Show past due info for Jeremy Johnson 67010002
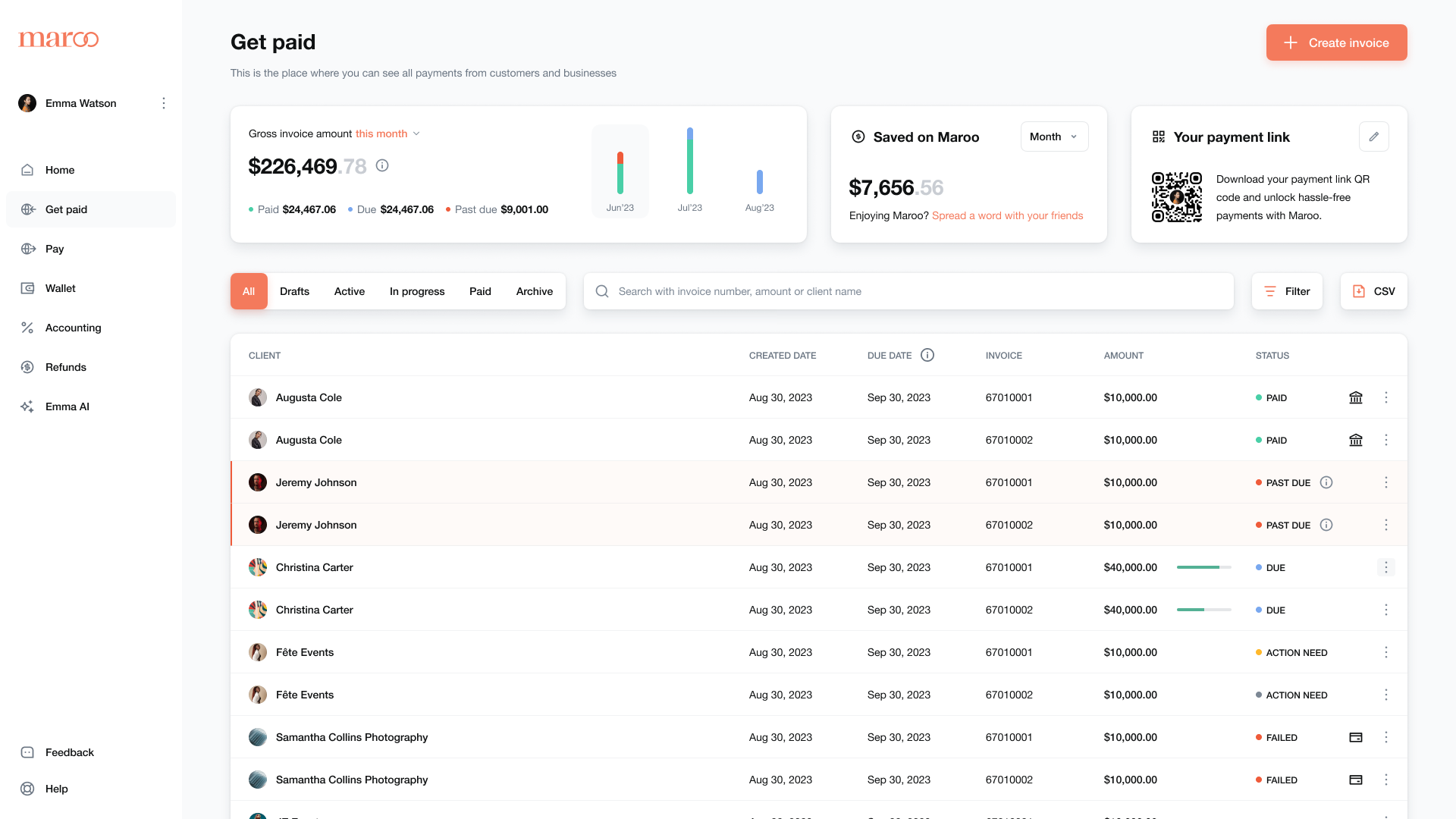The image size is (1456, 819). click(1326, 525)
